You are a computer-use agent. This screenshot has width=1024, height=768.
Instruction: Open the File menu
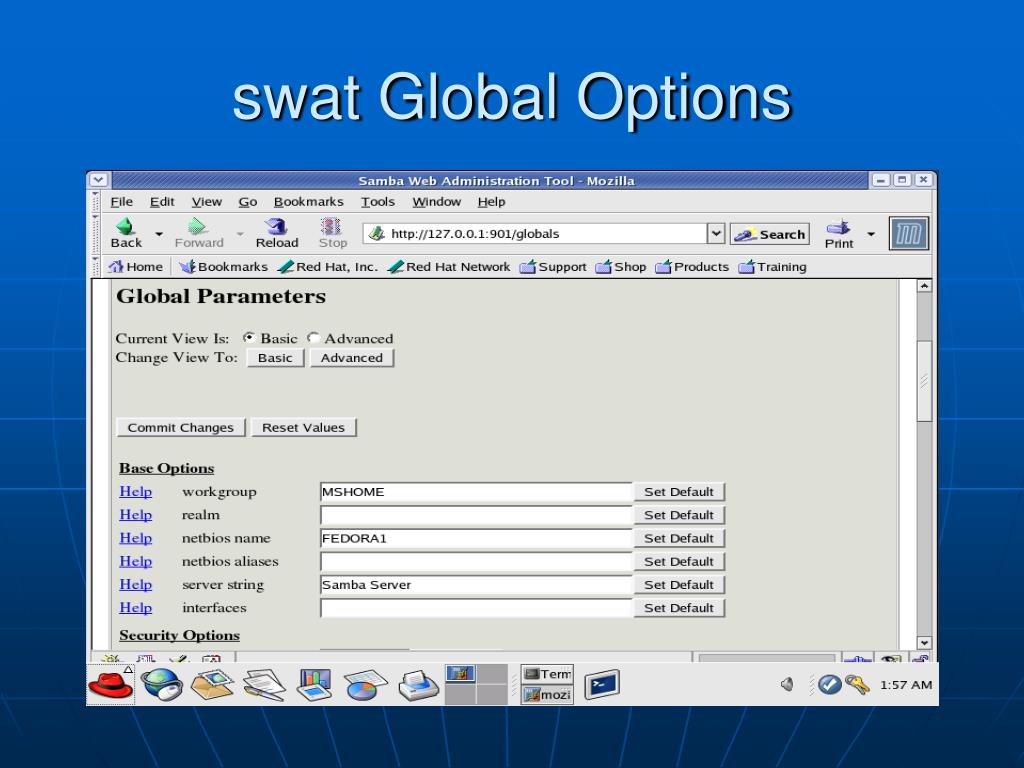click(121, 202)
